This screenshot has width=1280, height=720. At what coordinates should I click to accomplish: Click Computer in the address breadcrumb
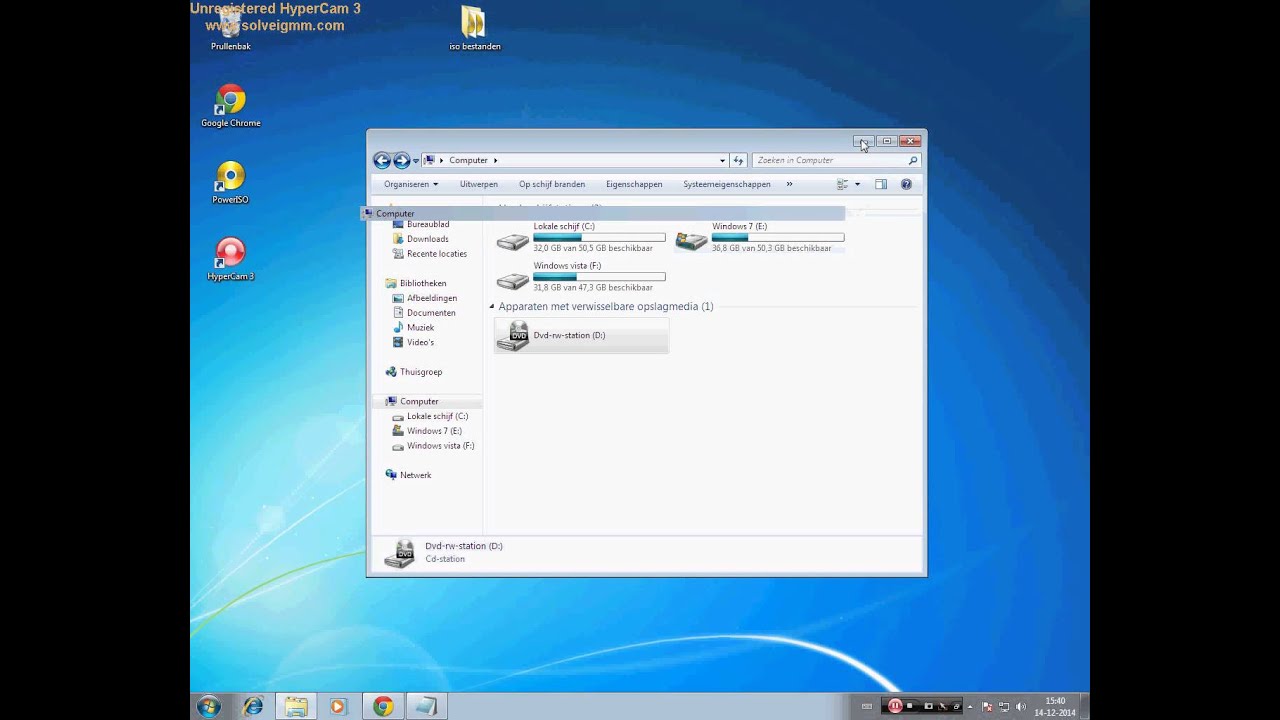468,160
